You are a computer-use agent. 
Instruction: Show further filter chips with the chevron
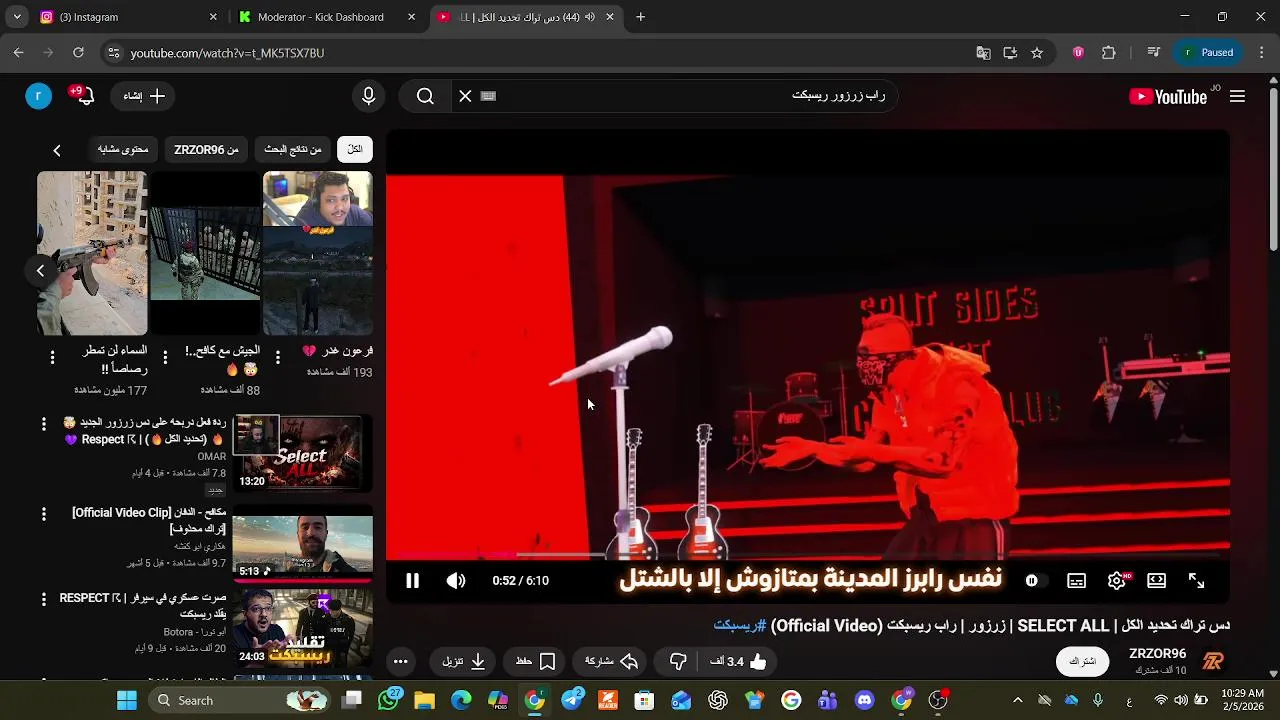pyautogui.click(x=57, y=150)
